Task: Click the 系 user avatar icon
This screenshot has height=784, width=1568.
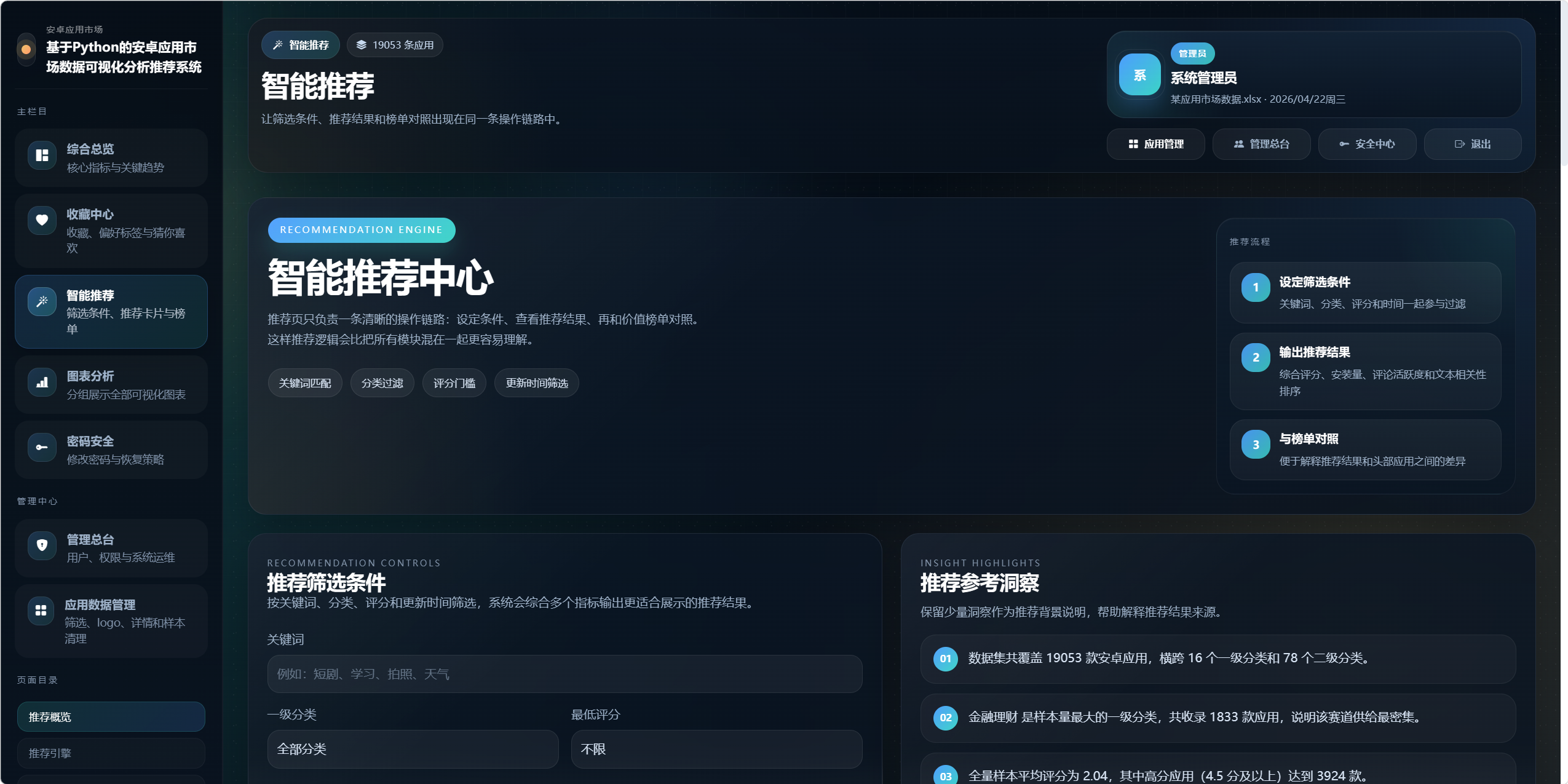Action: [1139, 75]
